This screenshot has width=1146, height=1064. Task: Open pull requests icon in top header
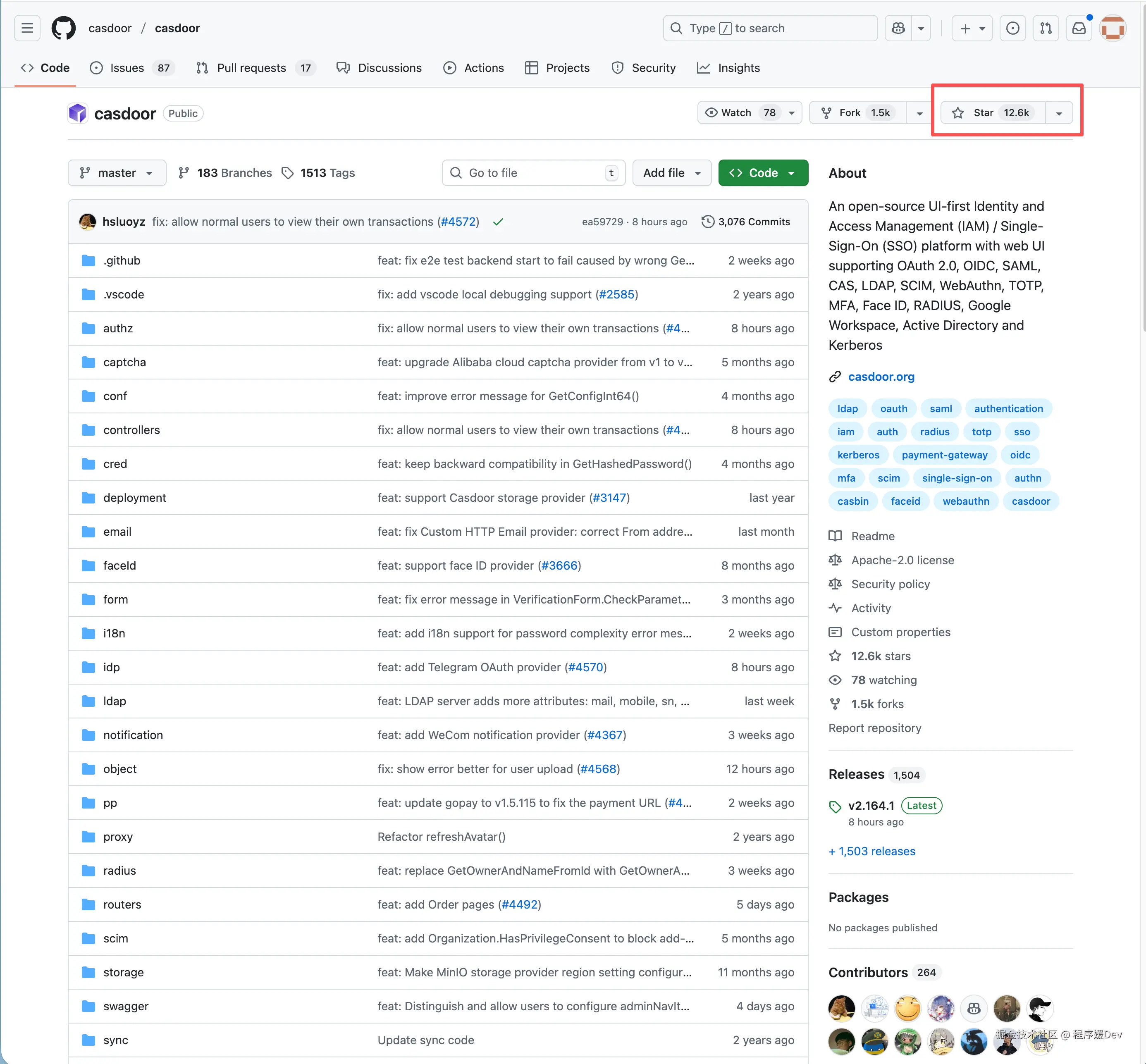point(1046,28)
